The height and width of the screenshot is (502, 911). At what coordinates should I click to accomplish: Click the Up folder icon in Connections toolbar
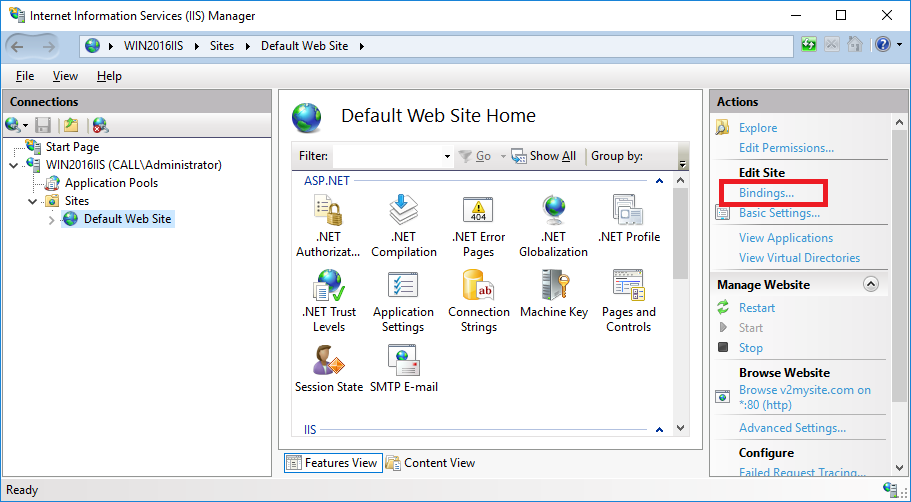pyautogui.click(x=71, y=125)
